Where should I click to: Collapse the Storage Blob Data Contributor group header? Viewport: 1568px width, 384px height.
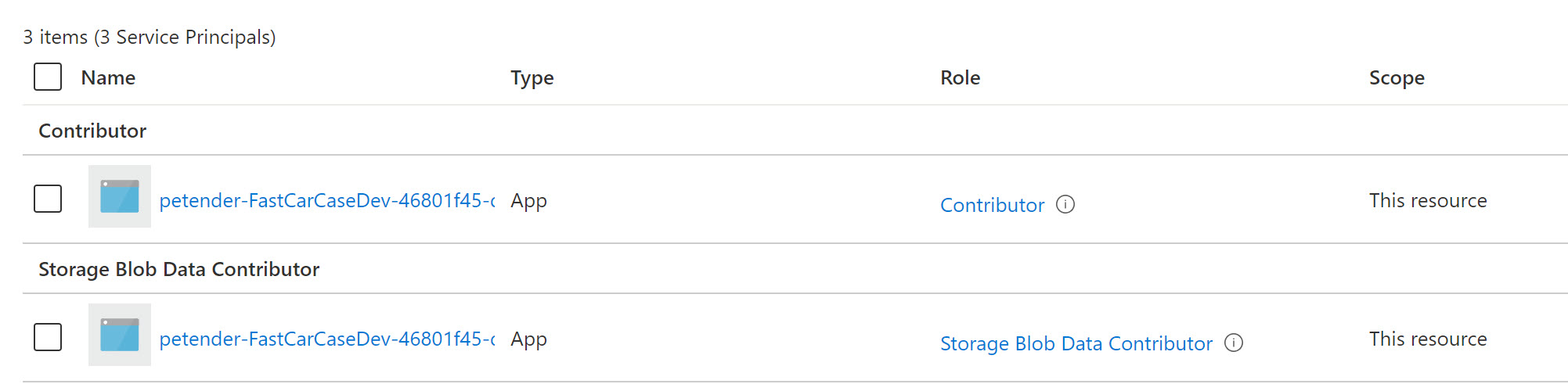(178, 269)
